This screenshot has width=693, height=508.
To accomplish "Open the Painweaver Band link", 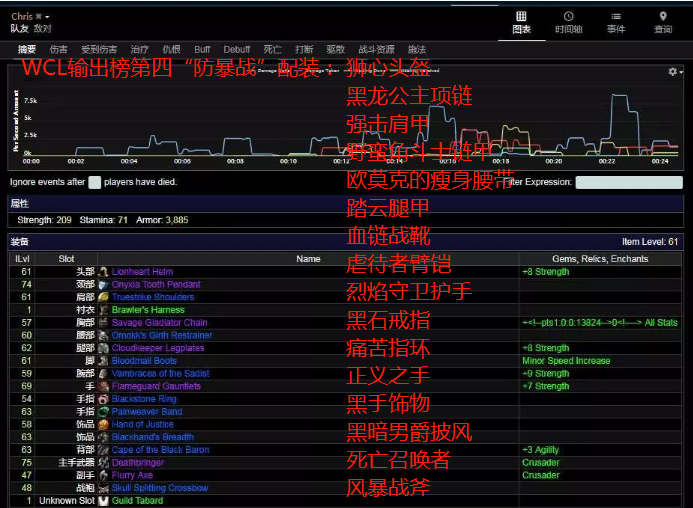I will point(147,412).
